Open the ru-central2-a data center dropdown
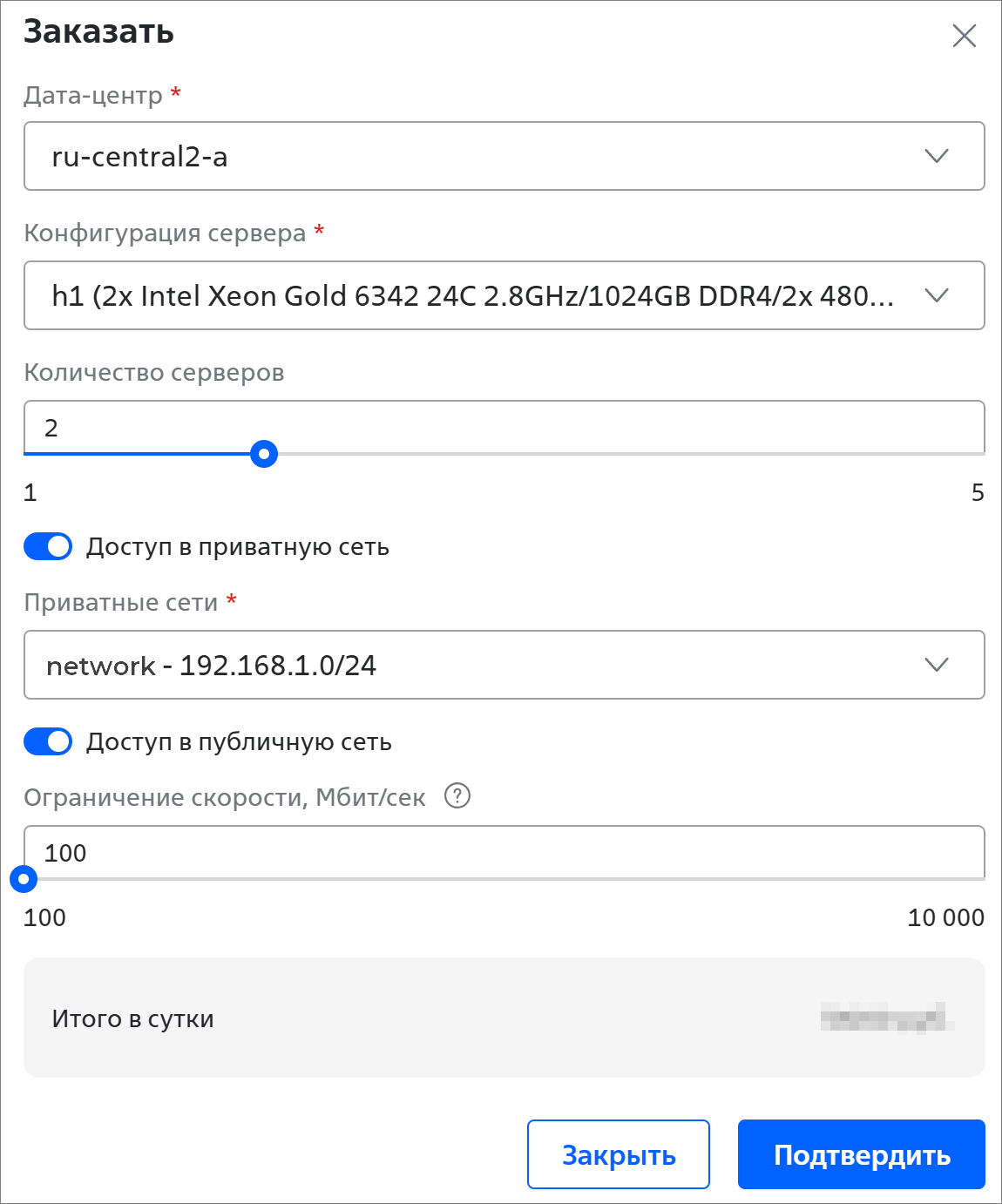 (488, 156)
